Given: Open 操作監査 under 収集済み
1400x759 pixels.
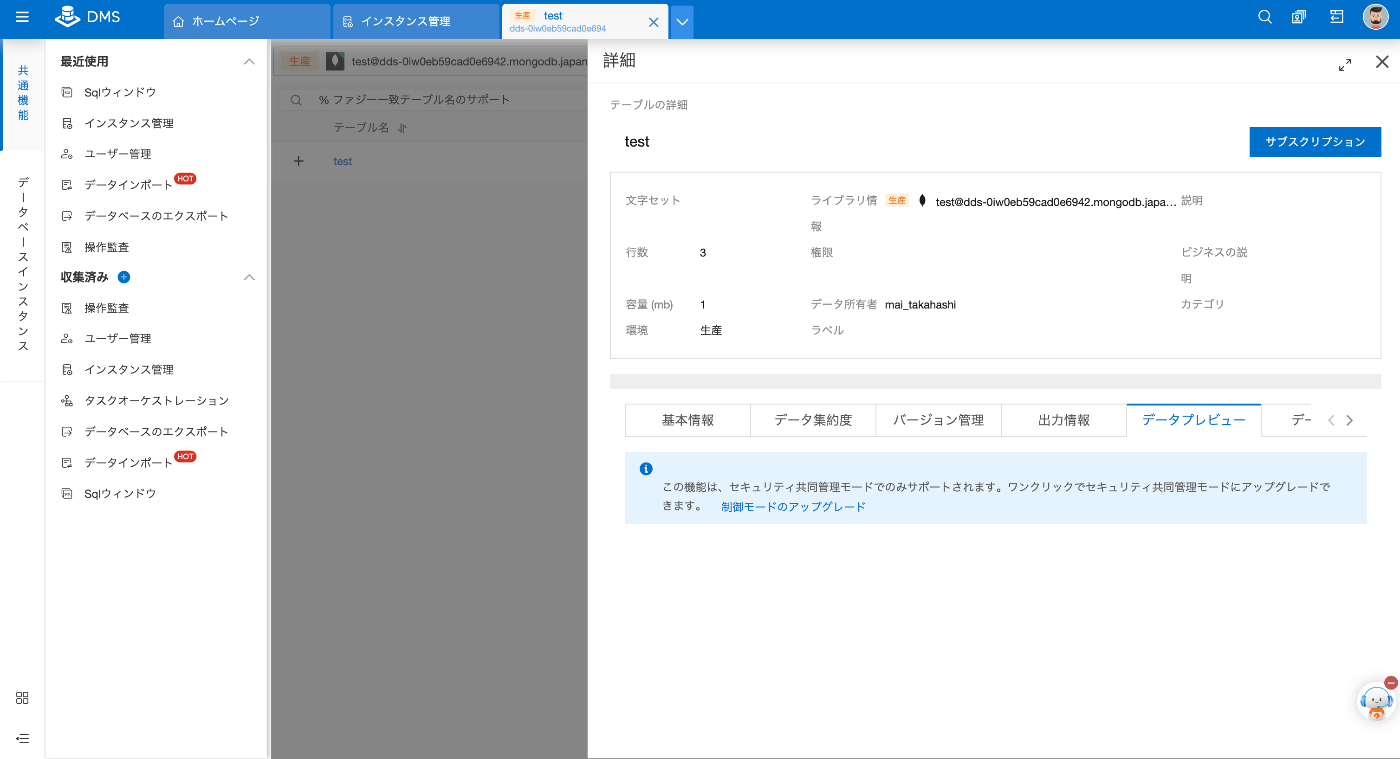Looking at the screenshot, I should (x=107, y=308).
